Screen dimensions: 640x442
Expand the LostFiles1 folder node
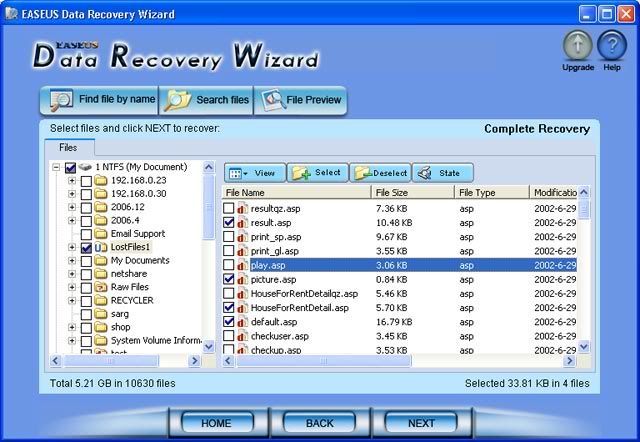tap(72, 247)
